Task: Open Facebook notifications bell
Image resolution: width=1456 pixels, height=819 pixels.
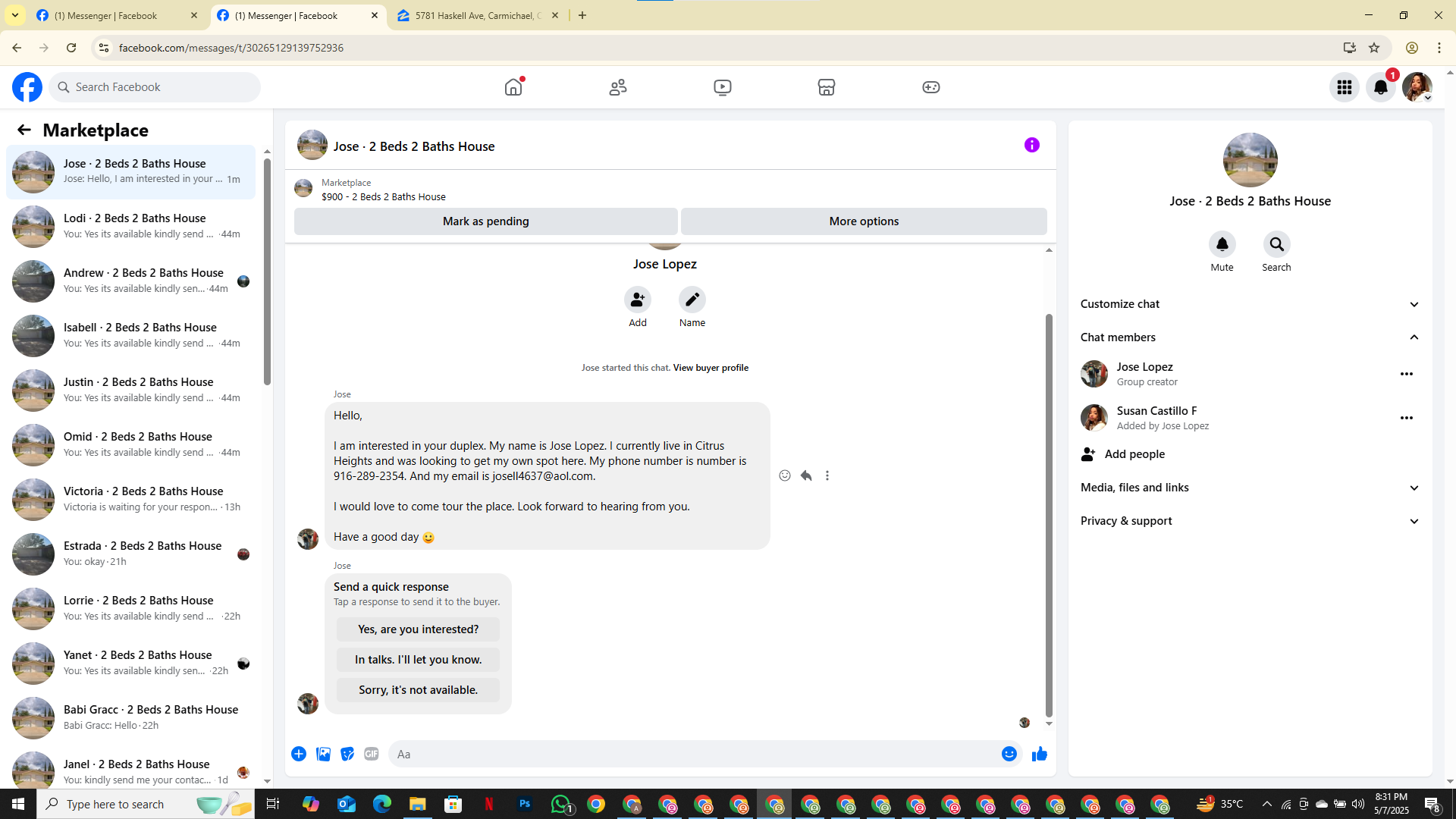Action: 1380,87
